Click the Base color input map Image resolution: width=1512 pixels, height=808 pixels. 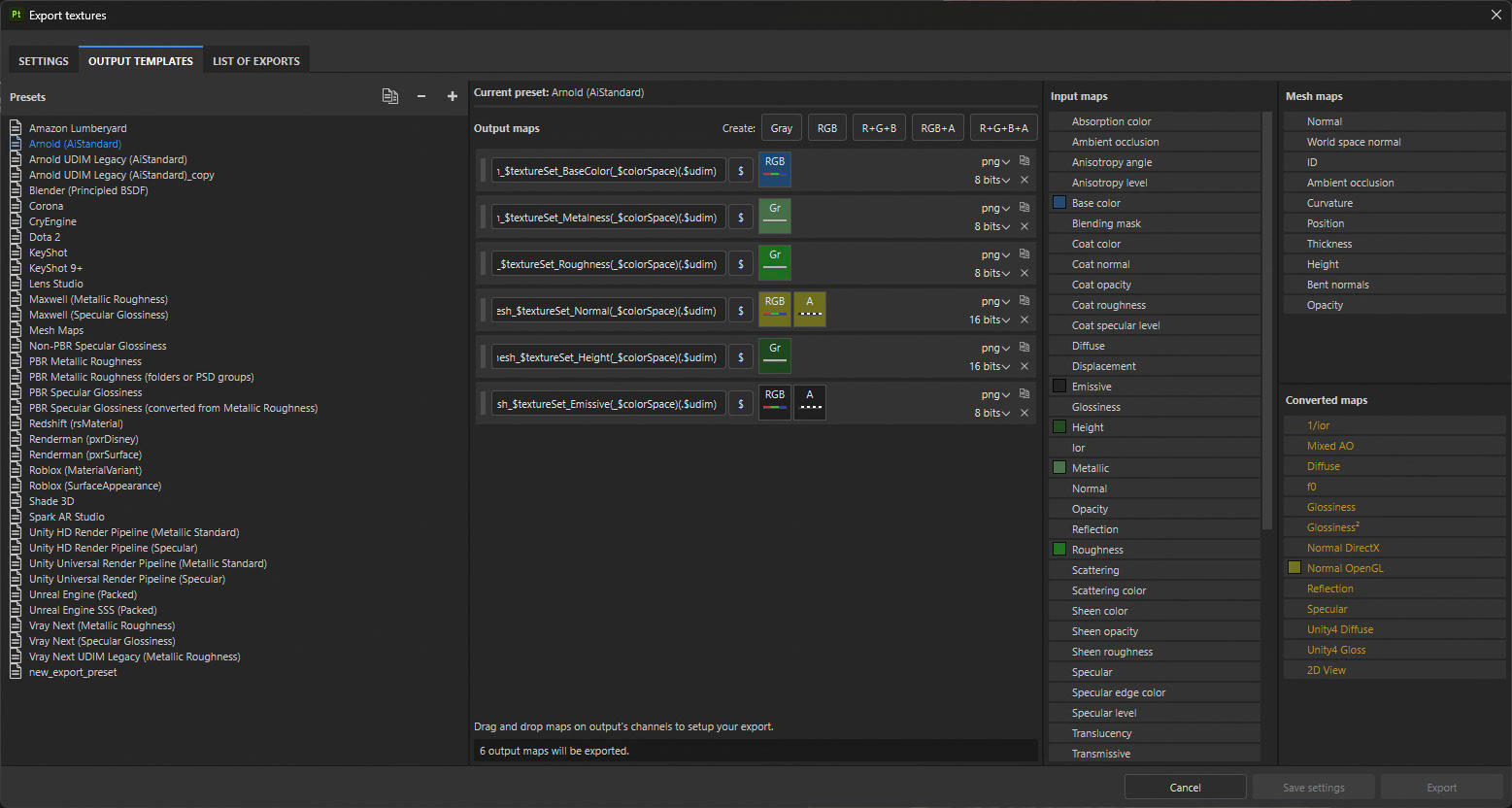pos(1155,203)
